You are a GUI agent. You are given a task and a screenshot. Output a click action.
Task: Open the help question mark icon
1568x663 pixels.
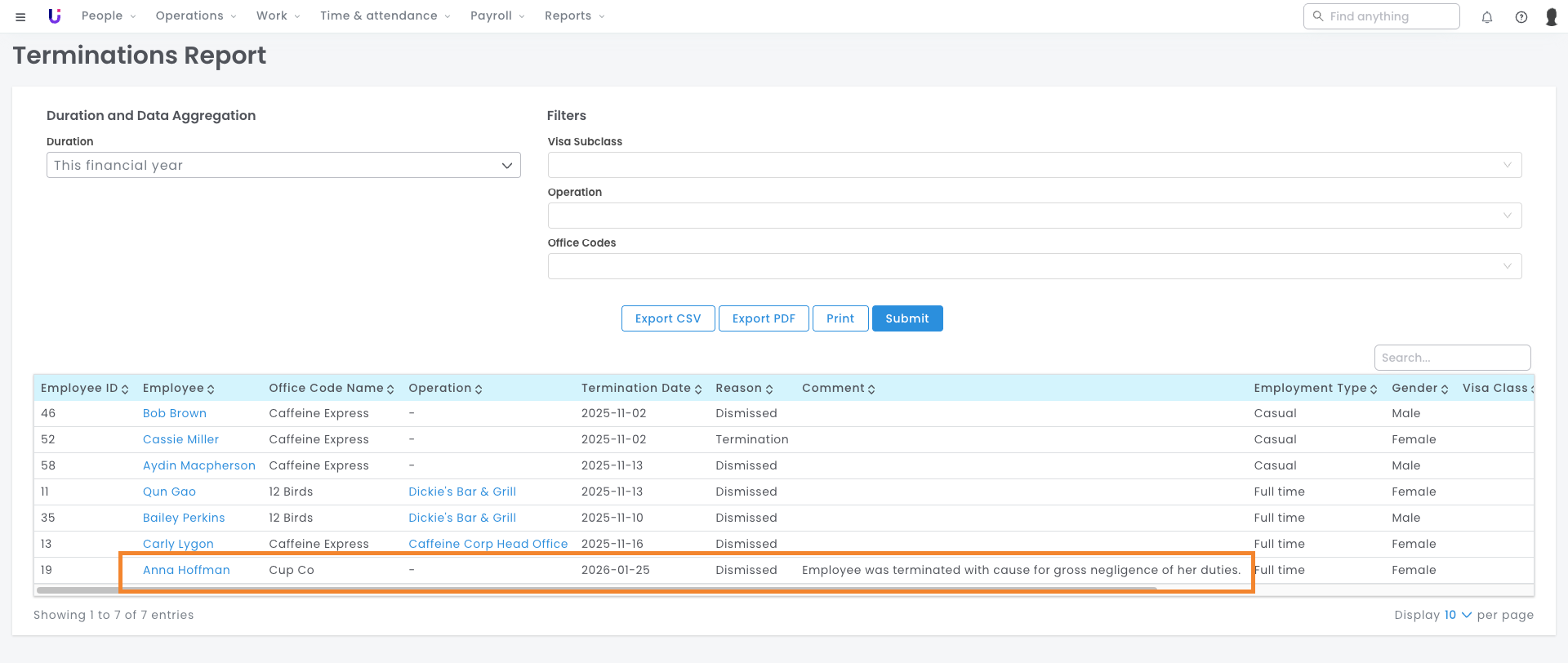(1521, 17)
